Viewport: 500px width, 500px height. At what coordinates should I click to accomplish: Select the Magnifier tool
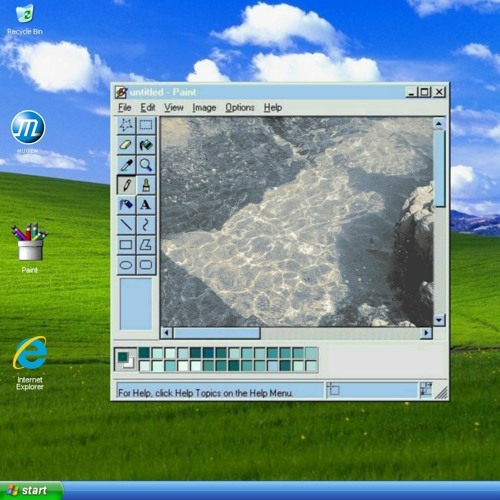tap(146, 165)
